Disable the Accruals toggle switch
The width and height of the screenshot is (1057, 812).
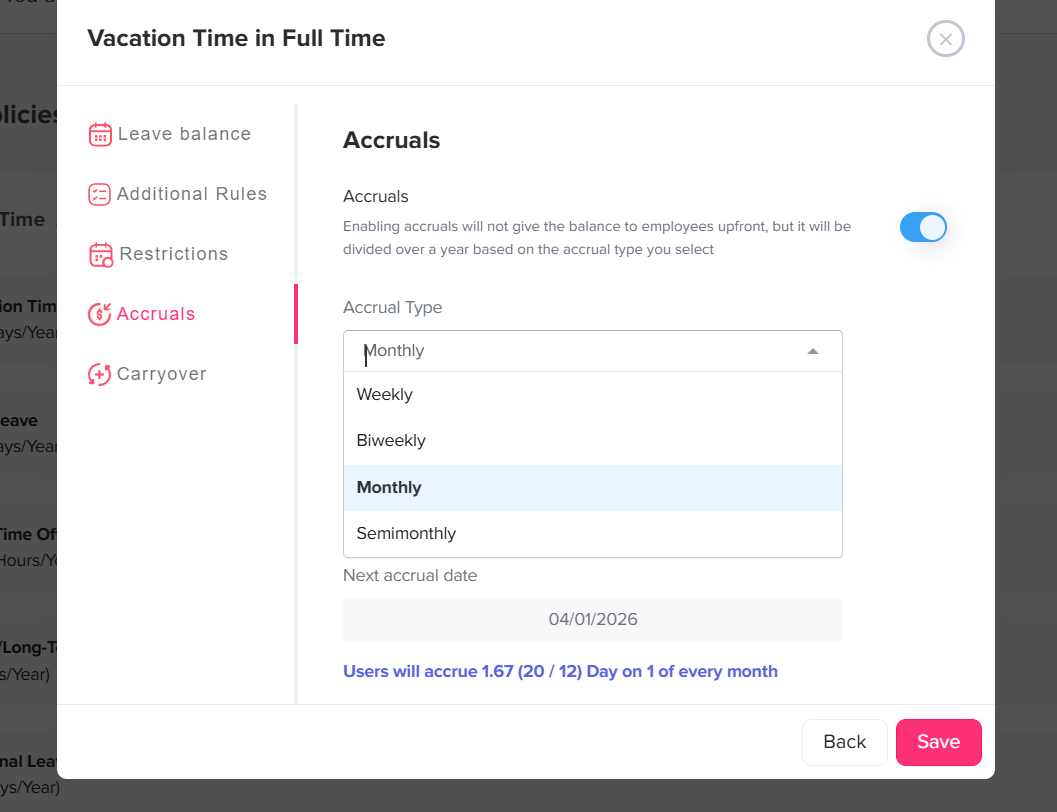(922, 227)
